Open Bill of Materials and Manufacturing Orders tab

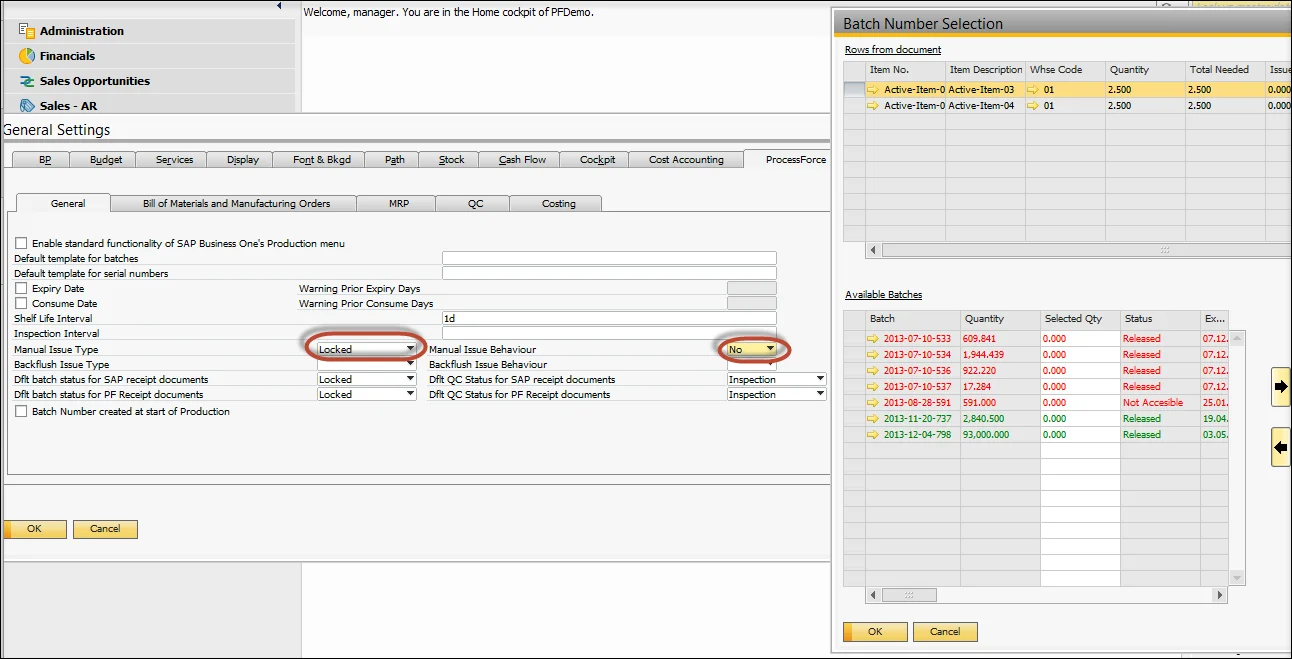tap(236, 203)
